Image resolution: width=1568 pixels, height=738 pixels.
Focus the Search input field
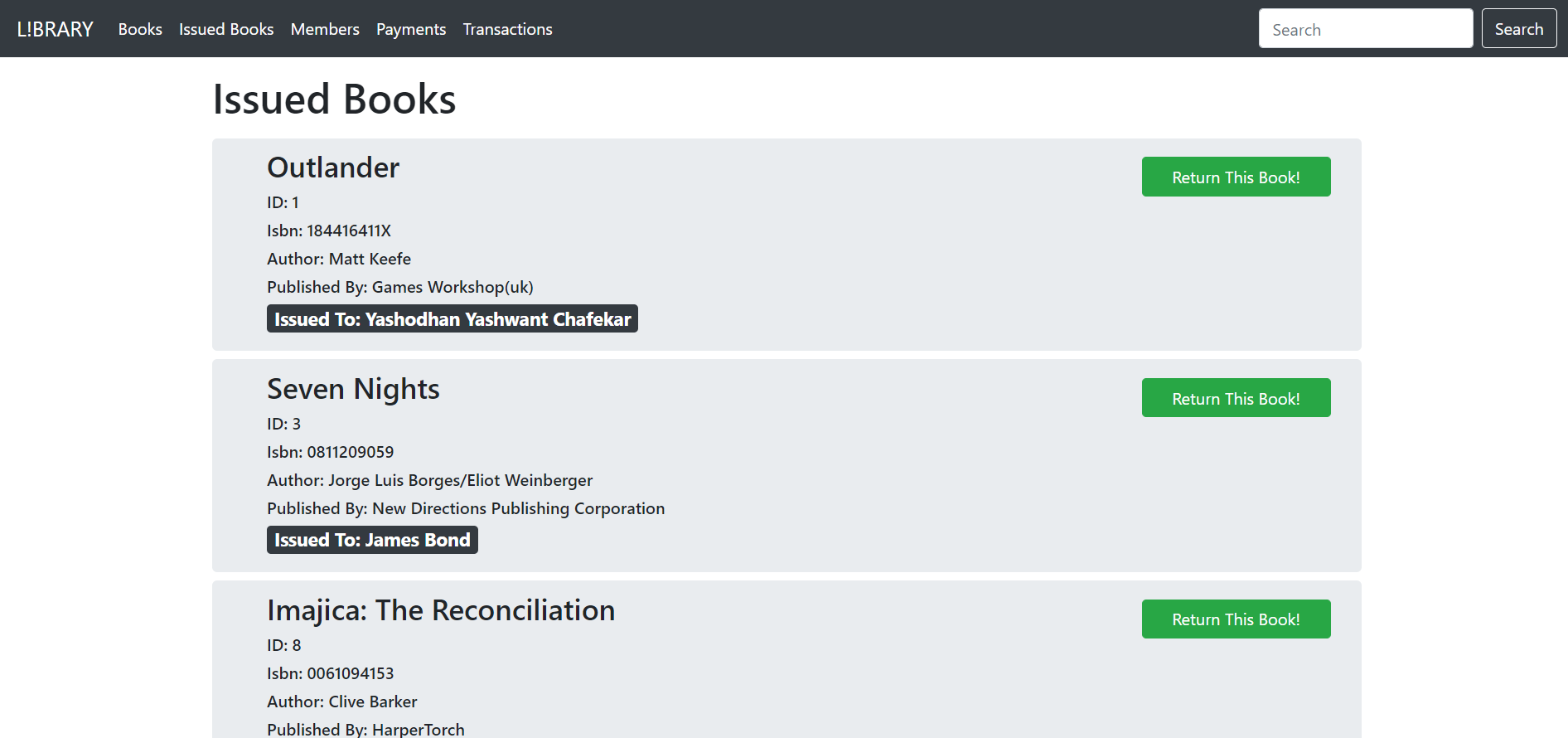click(x=1366, y=29)
